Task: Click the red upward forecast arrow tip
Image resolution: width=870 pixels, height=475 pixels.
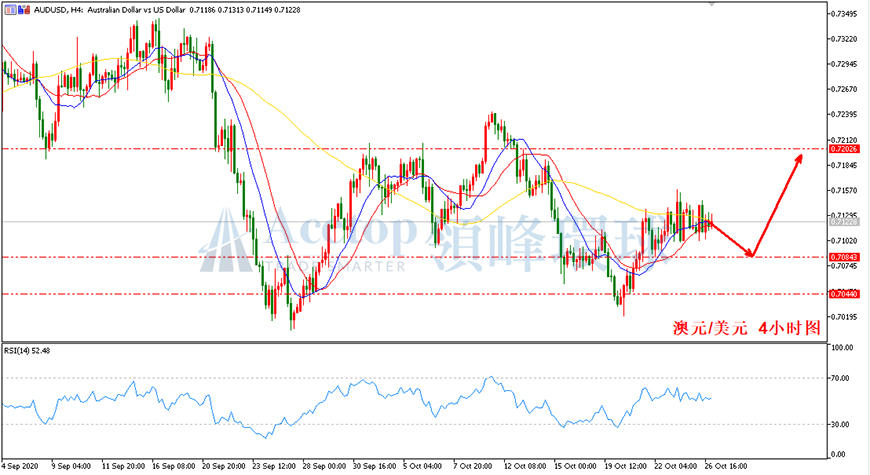Action: (x=800, y=158)
